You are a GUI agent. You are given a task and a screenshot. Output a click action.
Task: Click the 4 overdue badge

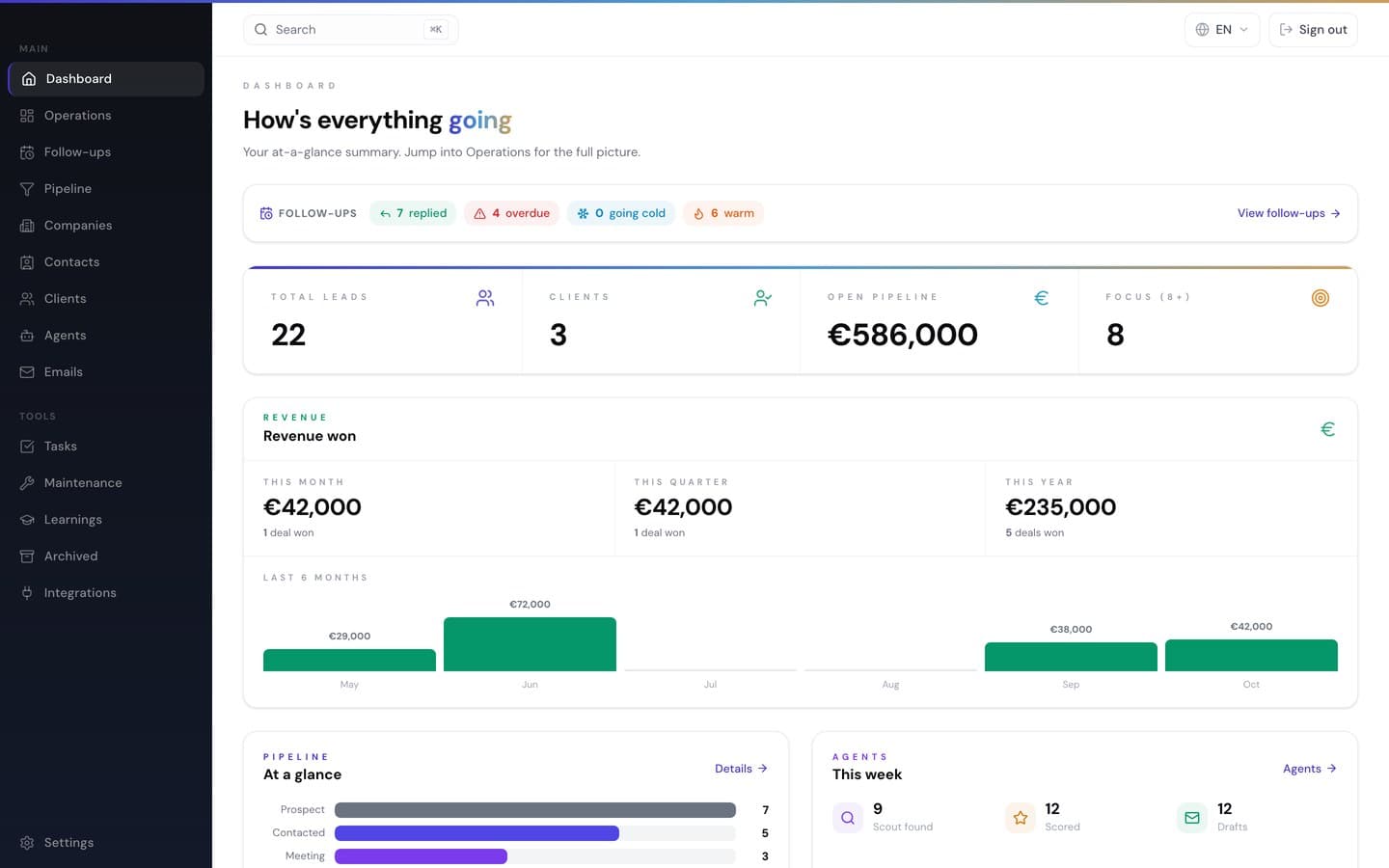(511, 213)
